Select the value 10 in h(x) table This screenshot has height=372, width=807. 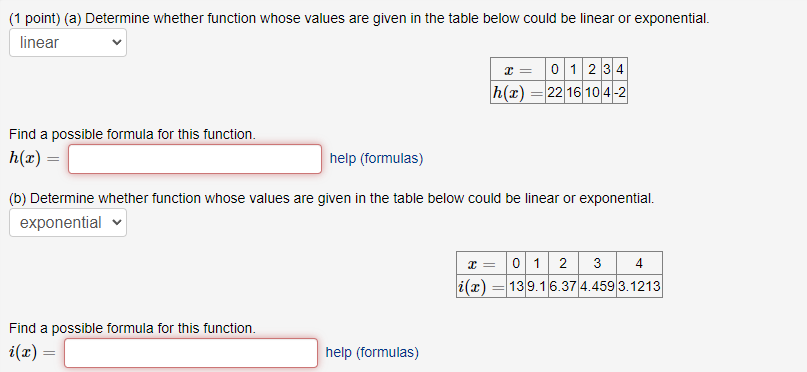click(x=592, y=93)
